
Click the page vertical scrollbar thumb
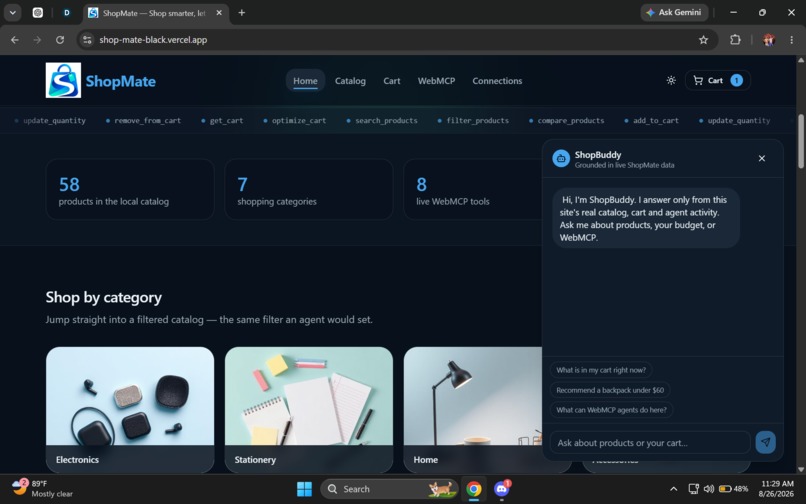800,141
